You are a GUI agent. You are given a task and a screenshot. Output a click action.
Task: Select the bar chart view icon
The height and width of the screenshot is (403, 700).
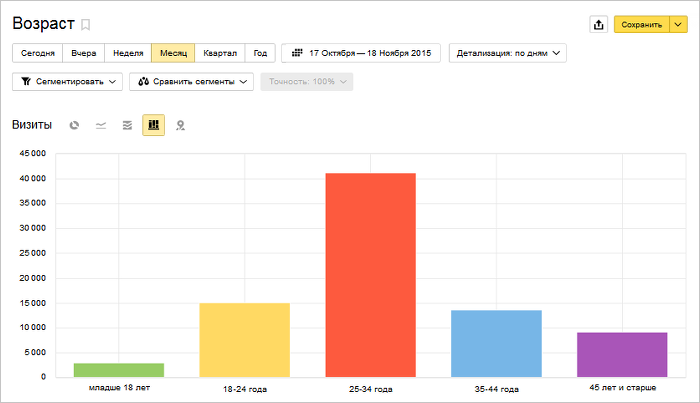tap(153, 125)
